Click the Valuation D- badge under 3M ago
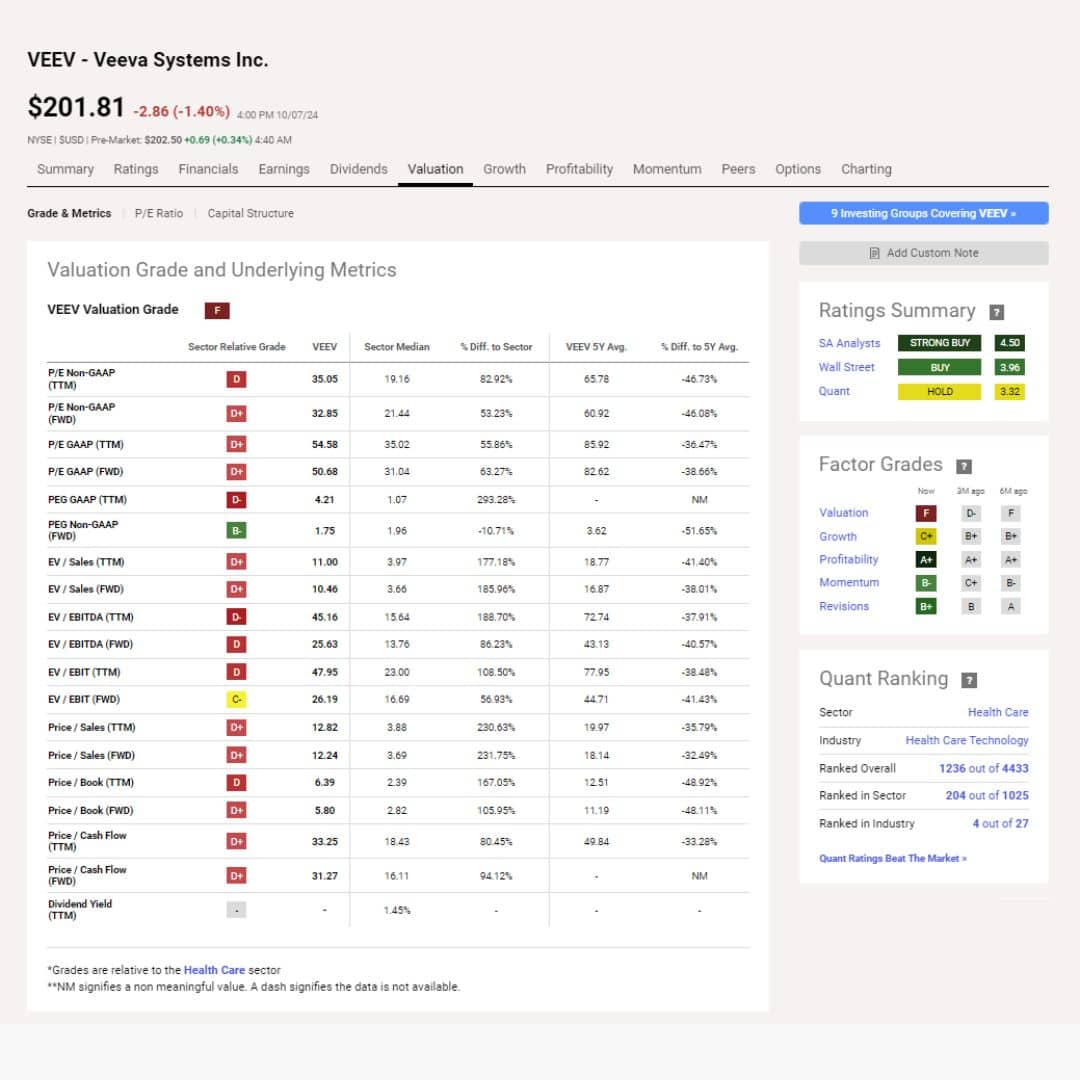1080x1080 pixels. coord(970,513)
